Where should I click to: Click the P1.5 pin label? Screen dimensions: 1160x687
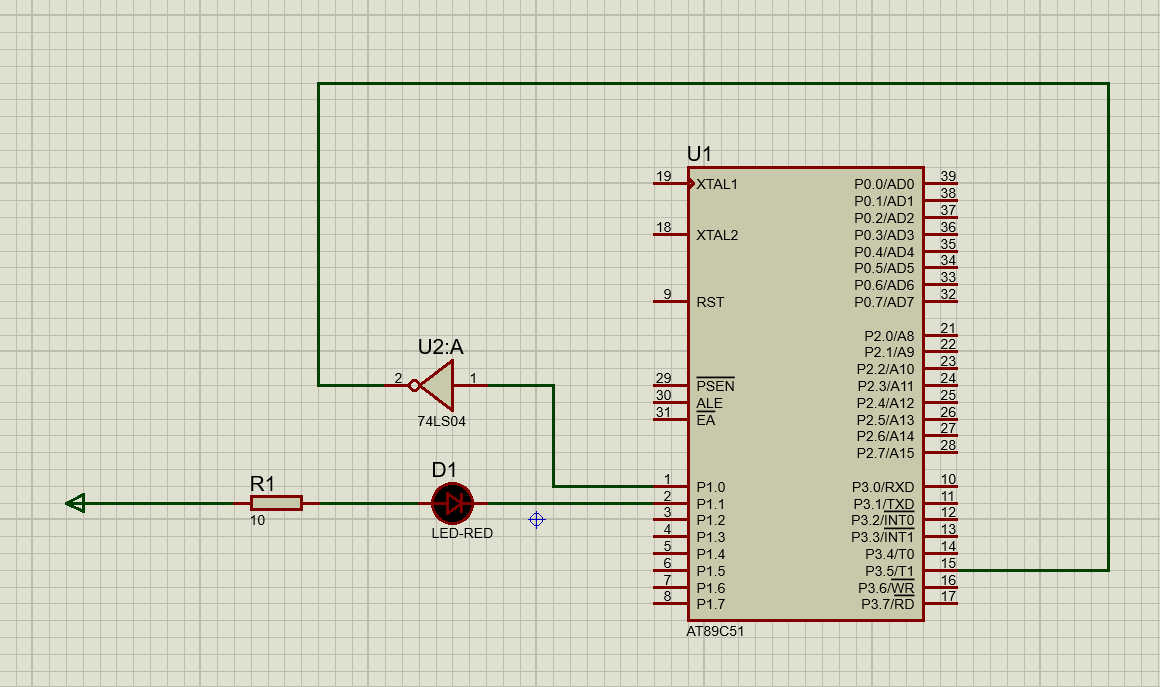click(x=710, y=572)
